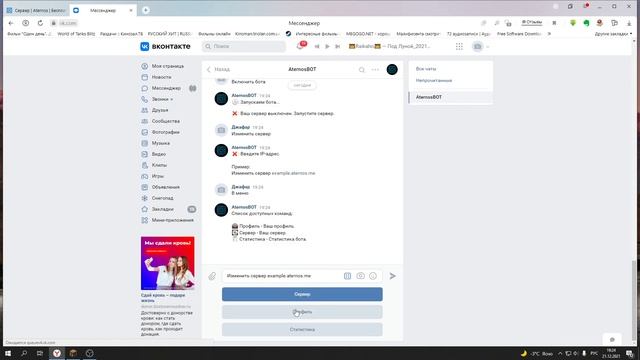Attach a file with the paperclip icon

point(212,276)
